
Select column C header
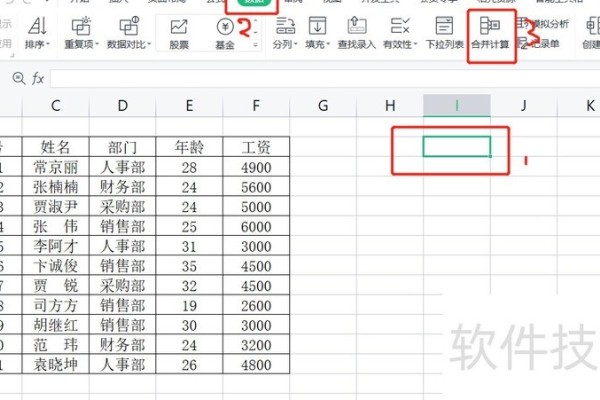pyautogui.click(x=55, y=106)
